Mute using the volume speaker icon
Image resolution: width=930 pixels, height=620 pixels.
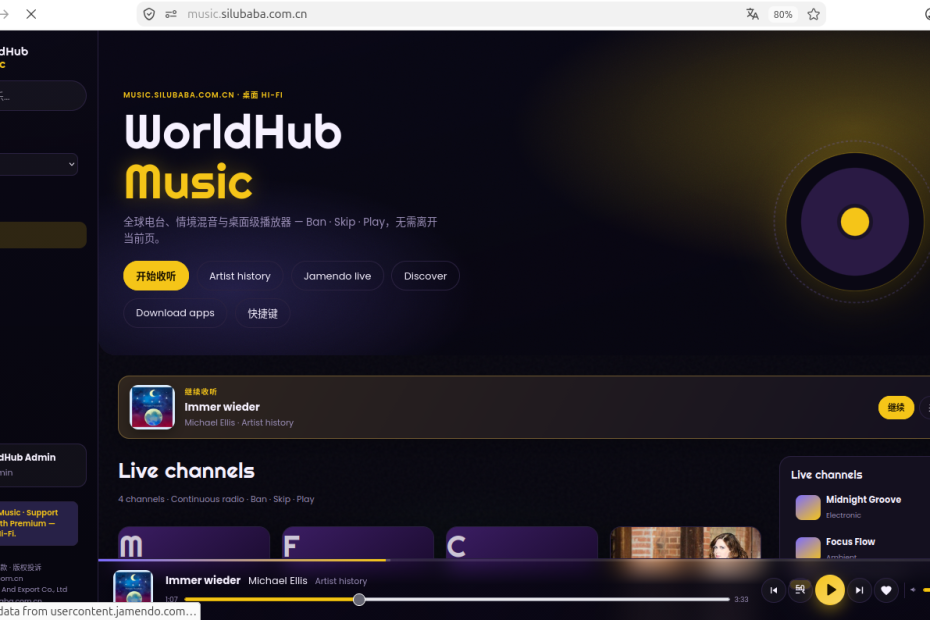913,590
